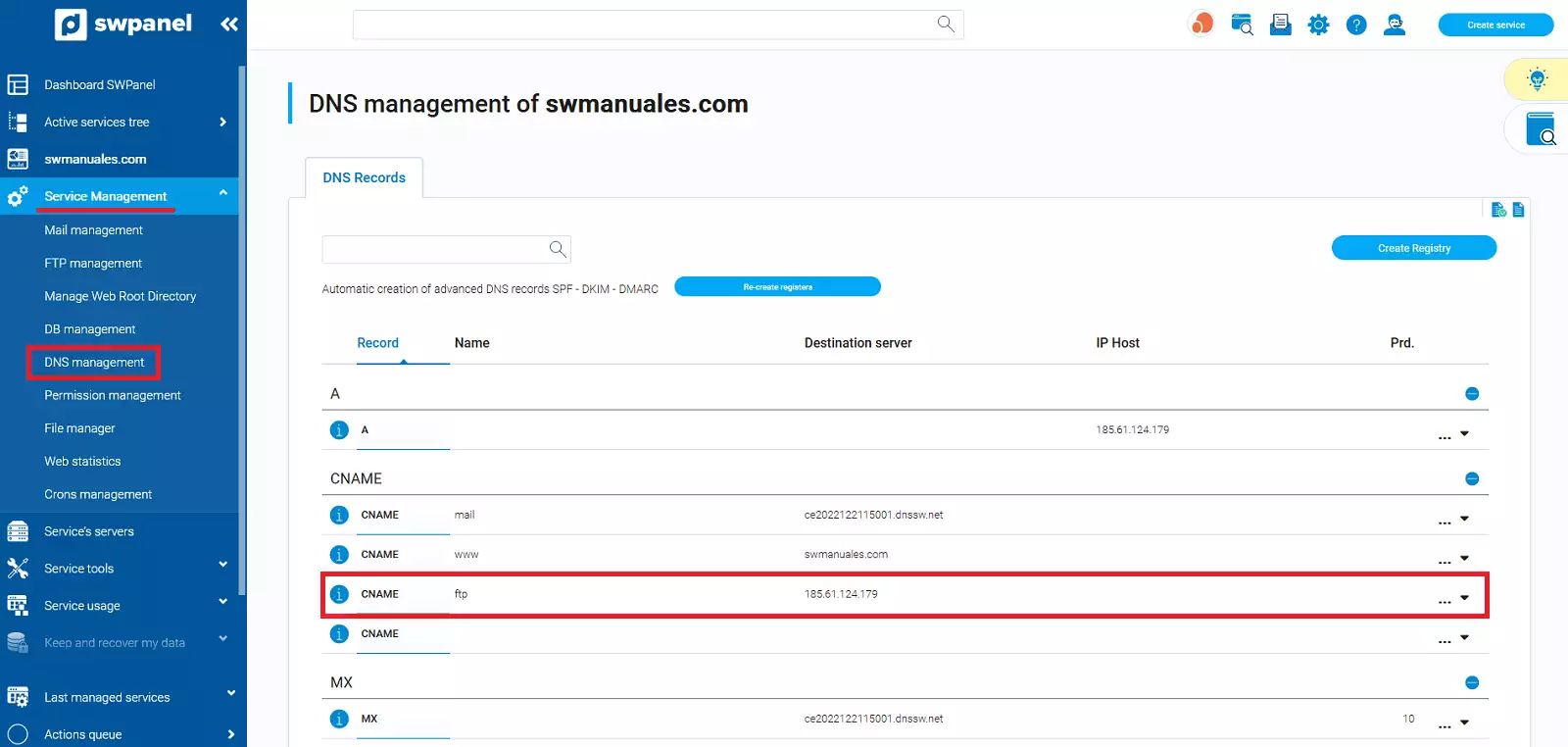Collapse the MX records group
Screen dimensions: 1568x747
(x=1471, y=682)
